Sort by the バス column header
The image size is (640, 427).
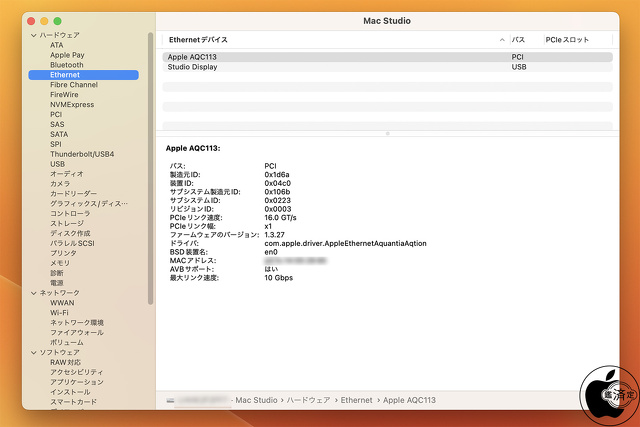pyautogui.click(x=518, y=40)
